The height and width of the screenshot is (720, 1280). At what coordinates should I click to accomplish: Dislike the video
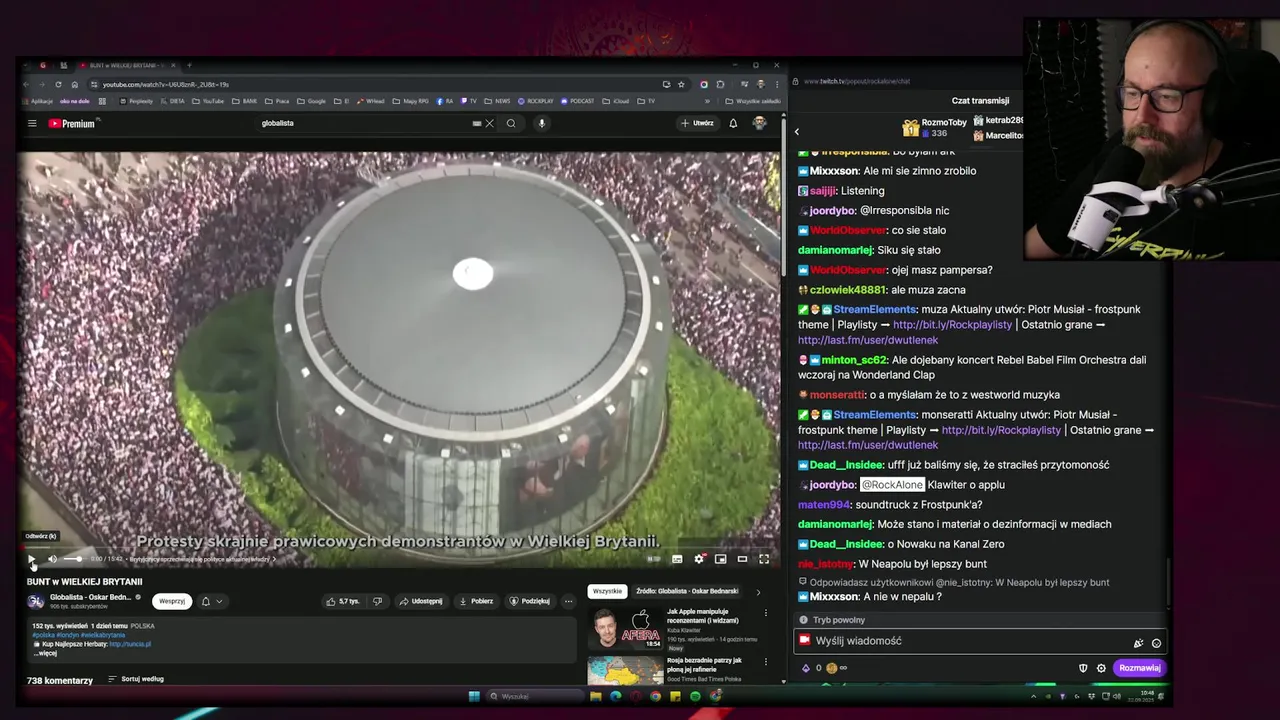coord(377,601)
